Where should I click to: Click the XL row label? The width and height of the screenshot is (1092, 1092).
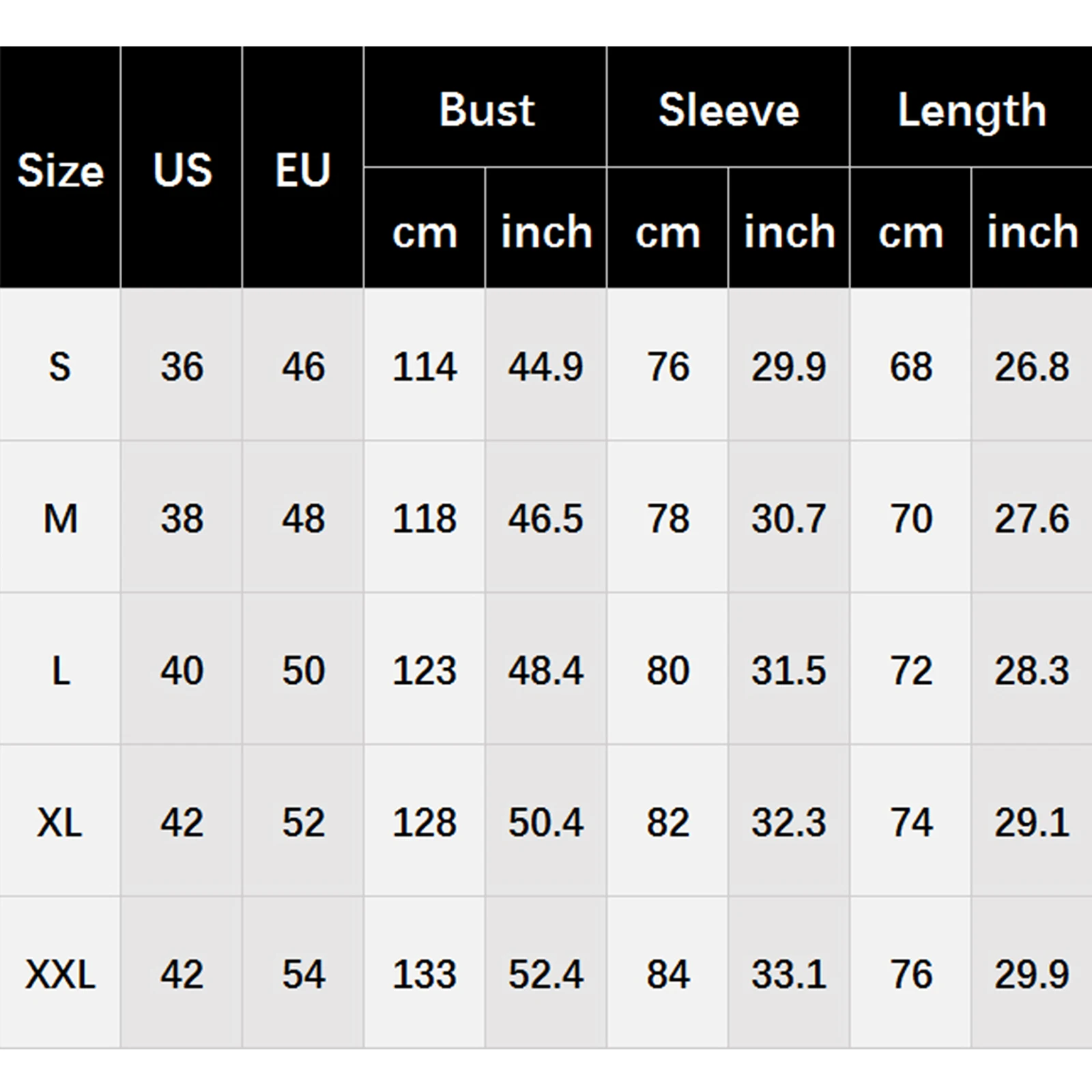[x=60, y=822]
